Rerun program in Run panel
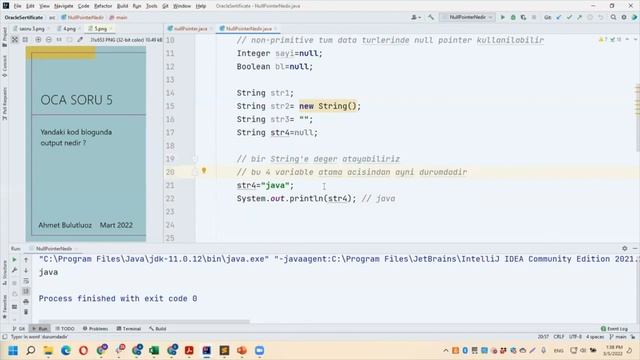 [x=14, y=260]
